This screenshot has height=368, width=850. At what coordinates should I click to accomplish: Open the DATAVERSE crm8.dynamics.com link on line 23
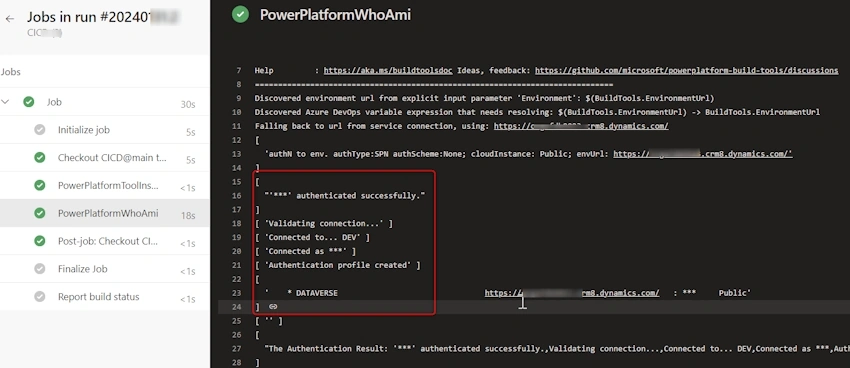[572, 293]
